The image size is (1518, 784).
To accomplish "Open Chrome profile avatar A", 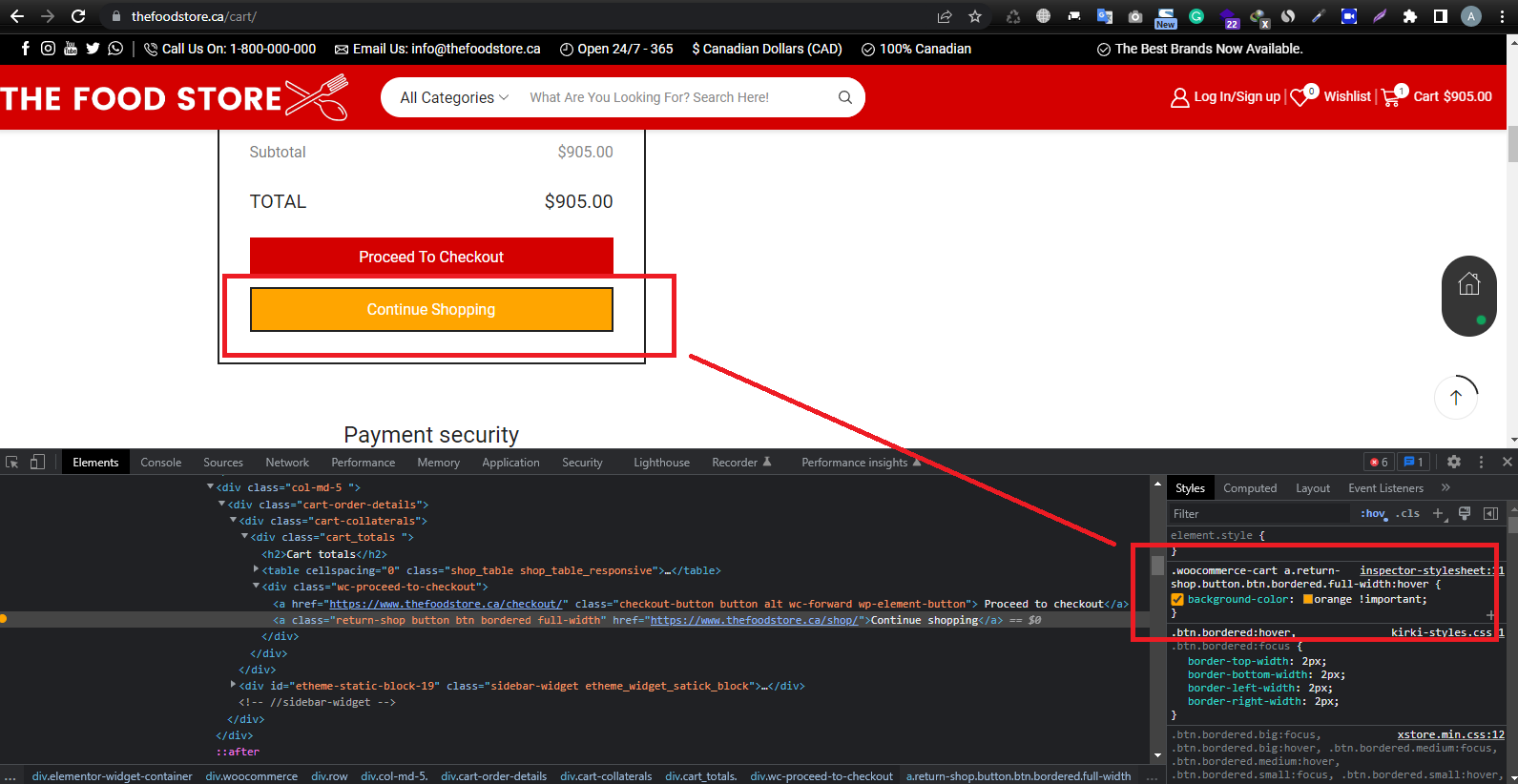I will click(1471, 16).
